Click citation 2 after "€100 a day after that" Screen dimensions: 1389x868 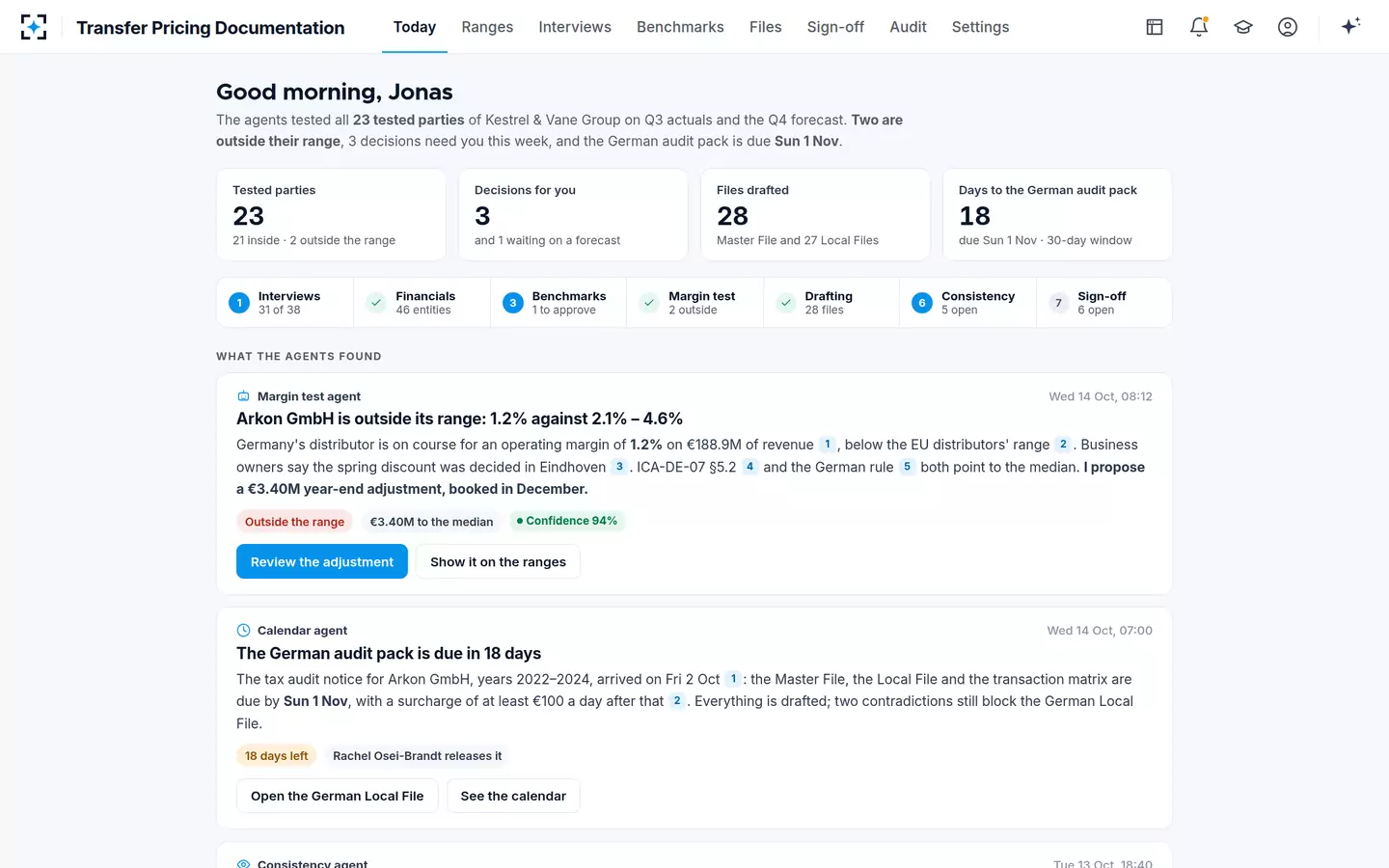coord(677,701)
